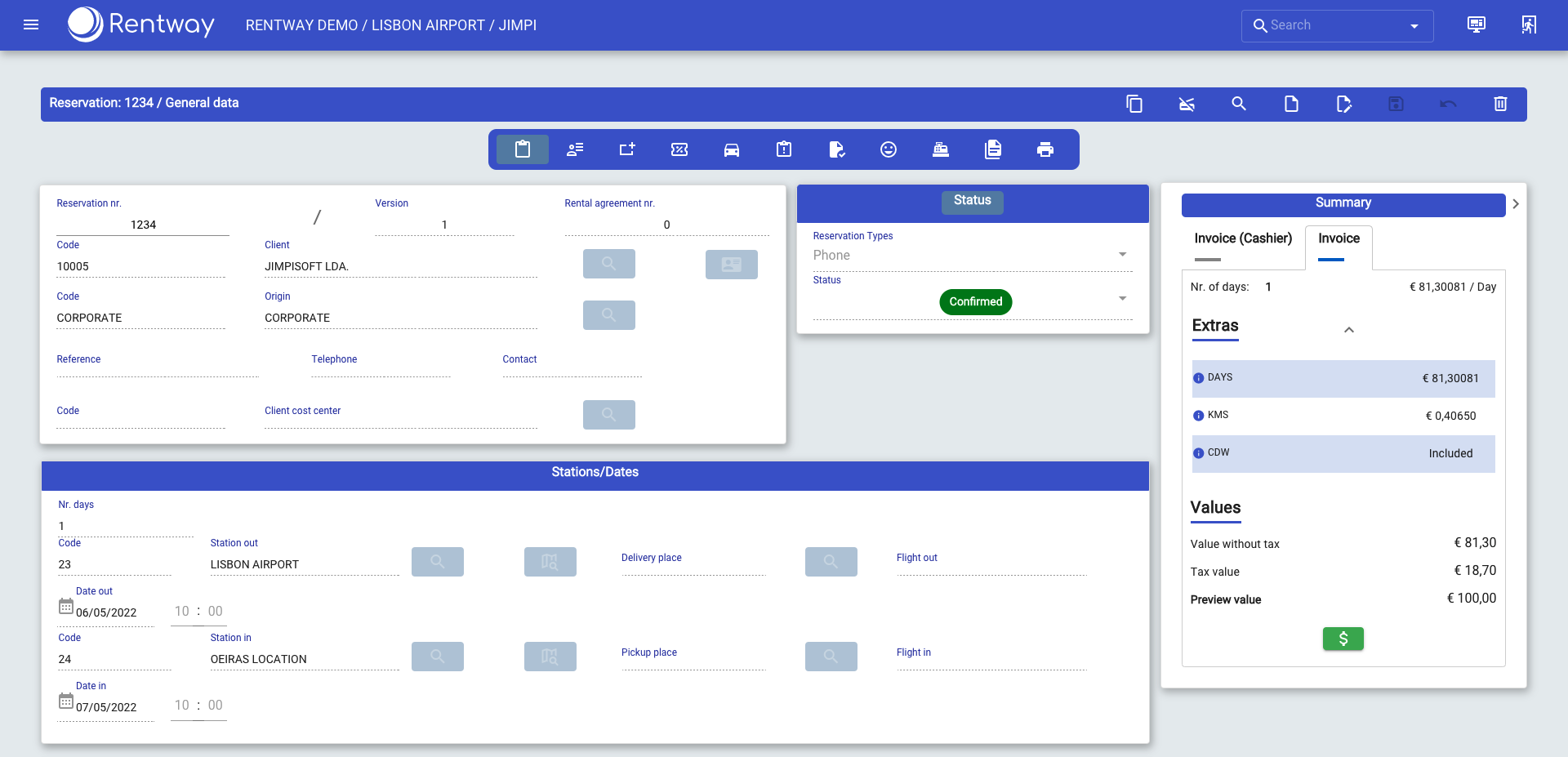Click the Confirmed status chip
Screen dimensions: 1568x757
tap(975, 301)
